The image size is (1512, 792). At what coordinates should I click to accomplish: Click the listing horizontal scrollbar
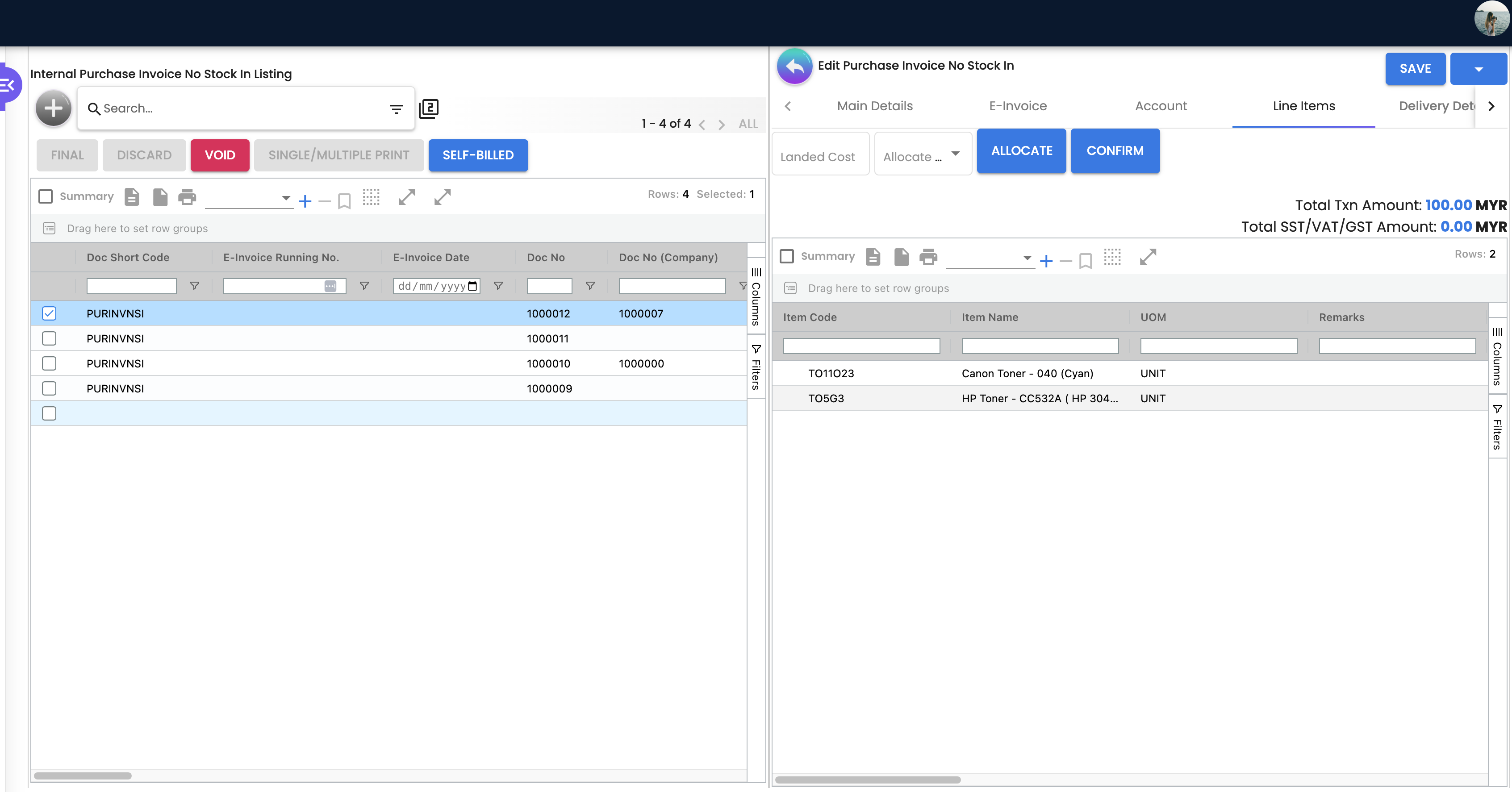[x=83, y=775]
